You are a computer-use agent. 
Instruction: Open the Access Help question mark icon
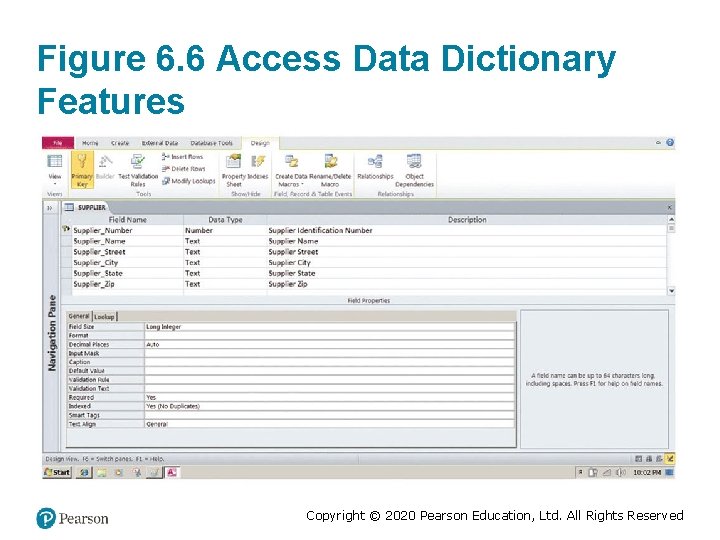[670, 142]
